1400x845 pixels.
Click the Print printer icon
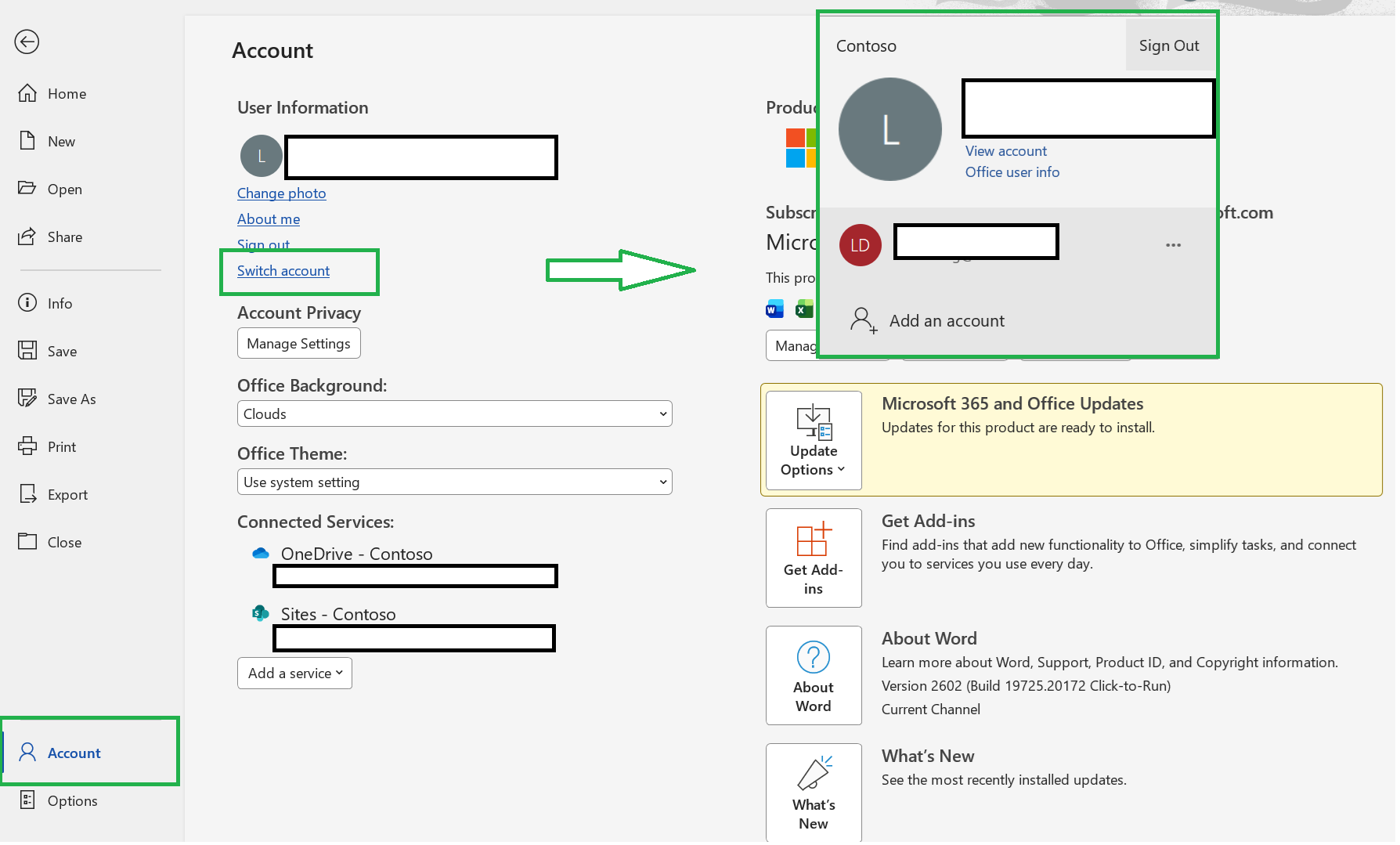27,446
